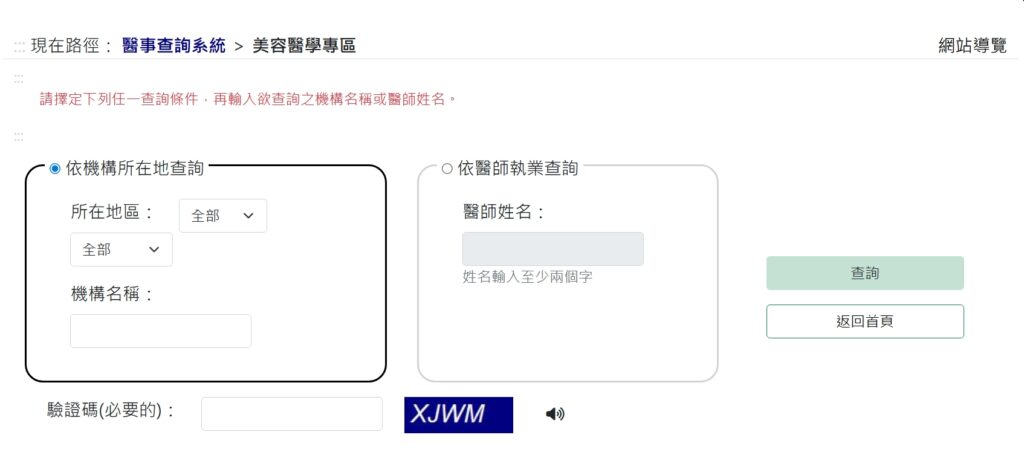Click the 驗證碼(必要的) label text

pos(110,410)
